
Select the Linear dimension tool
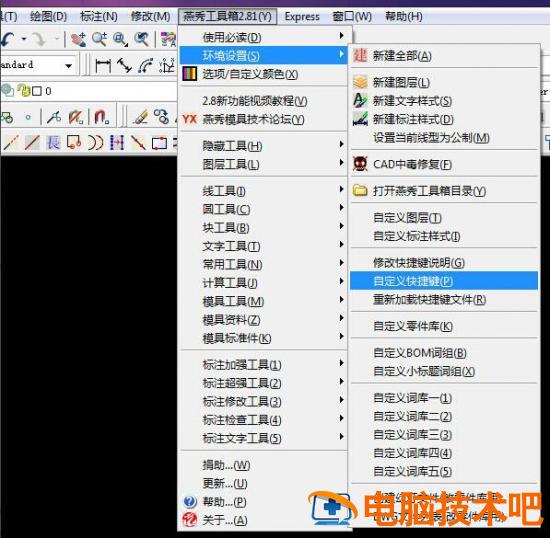pyautogui.click(x=103, y=65)
